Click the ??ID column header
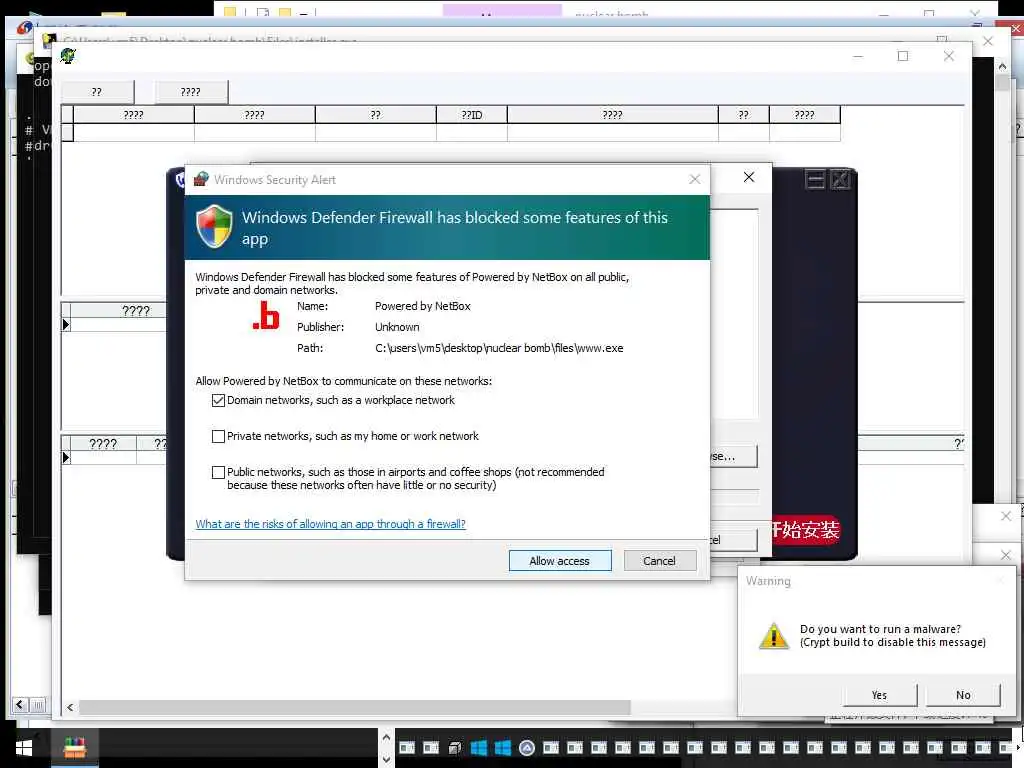Viewport: 1024px width, 768px height. click(x=472, y=115)
